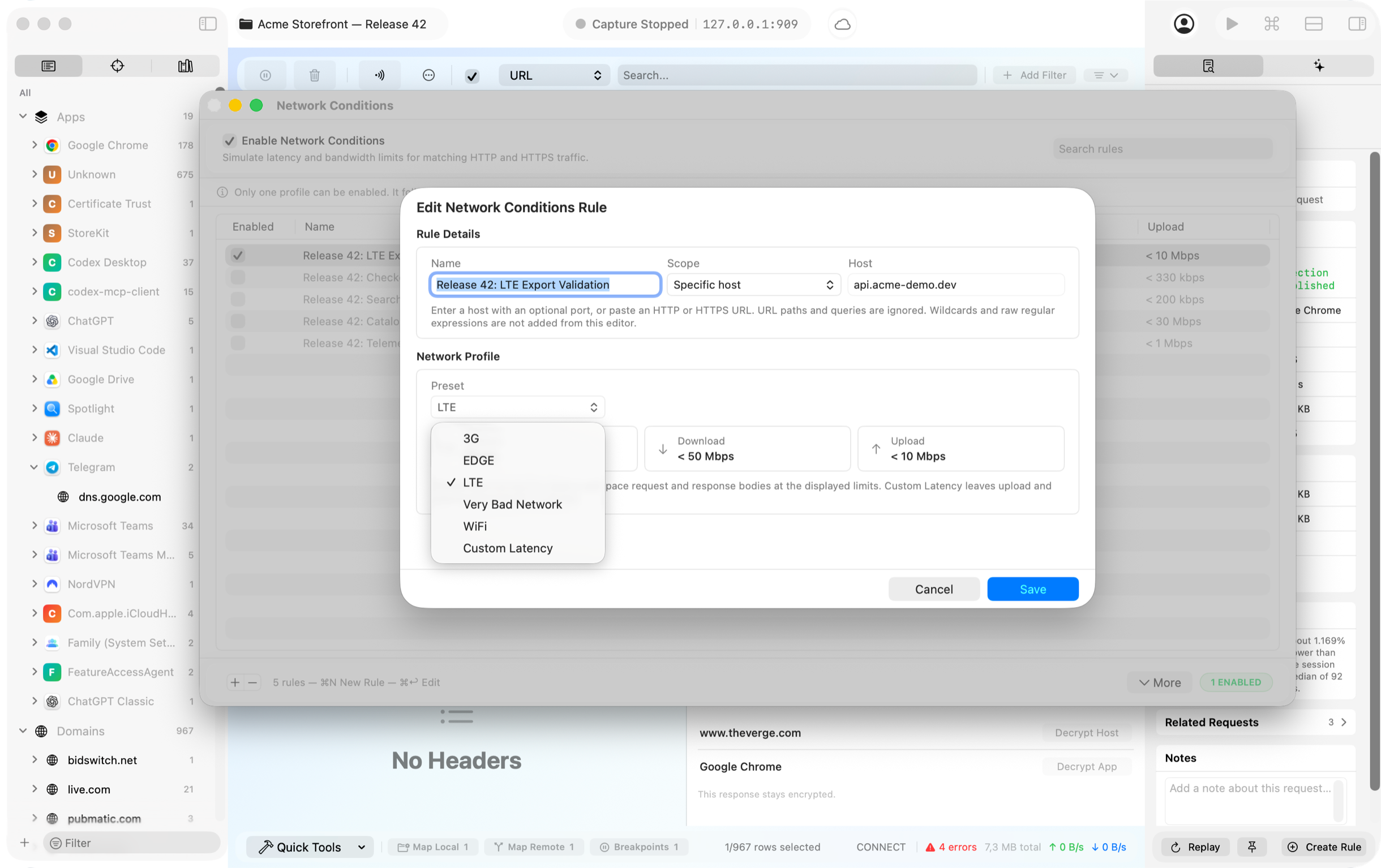Image resolution: width=1381 pixels, height=868 pixels.
Task: Click the pin icon next to Replay
Action: click(x=1252, y=847)
